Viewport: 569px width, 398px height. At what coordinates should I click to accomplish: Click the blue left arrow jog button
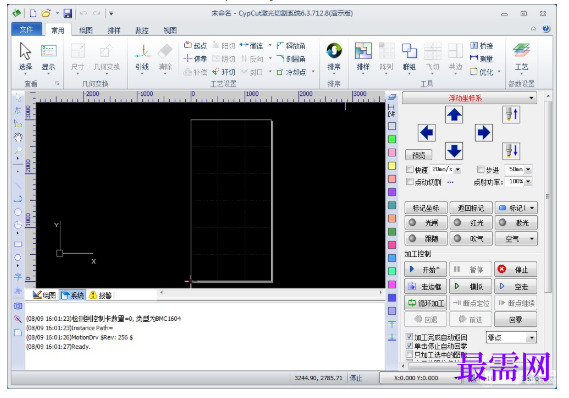coord(426,133)
